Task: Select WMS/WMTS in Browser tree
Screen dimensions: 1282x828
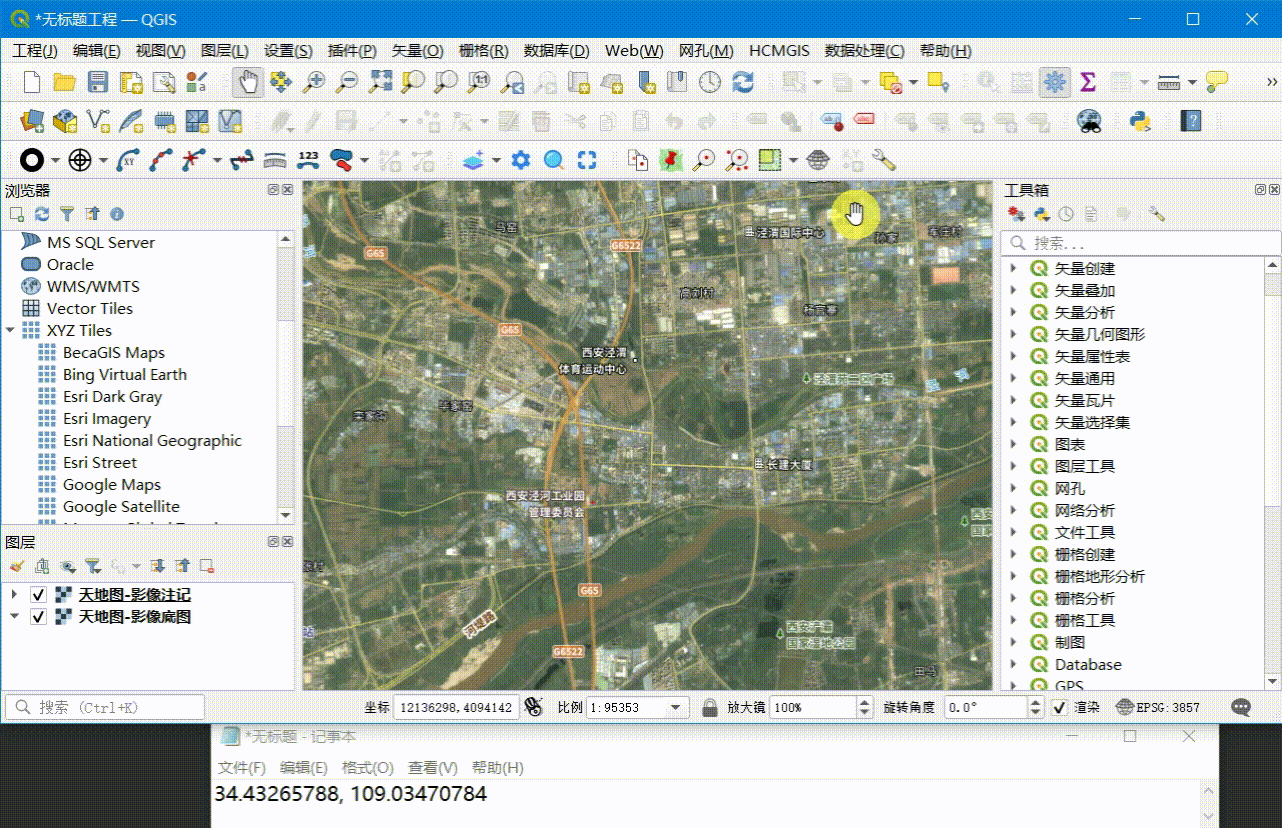Action: (x=93, y=286)
